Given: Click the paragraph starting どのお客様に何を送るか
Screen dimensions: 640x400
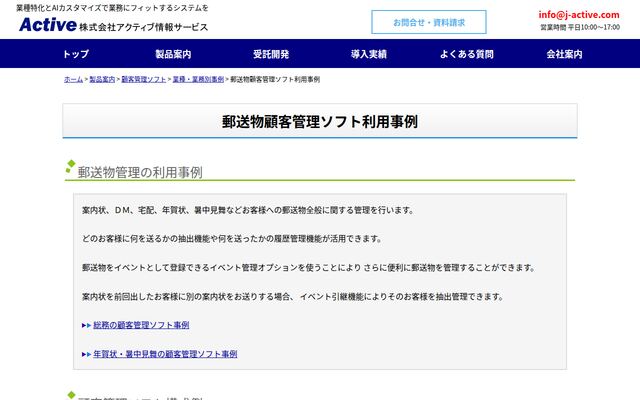Looking at the screenshot, I should coord(232,239).
